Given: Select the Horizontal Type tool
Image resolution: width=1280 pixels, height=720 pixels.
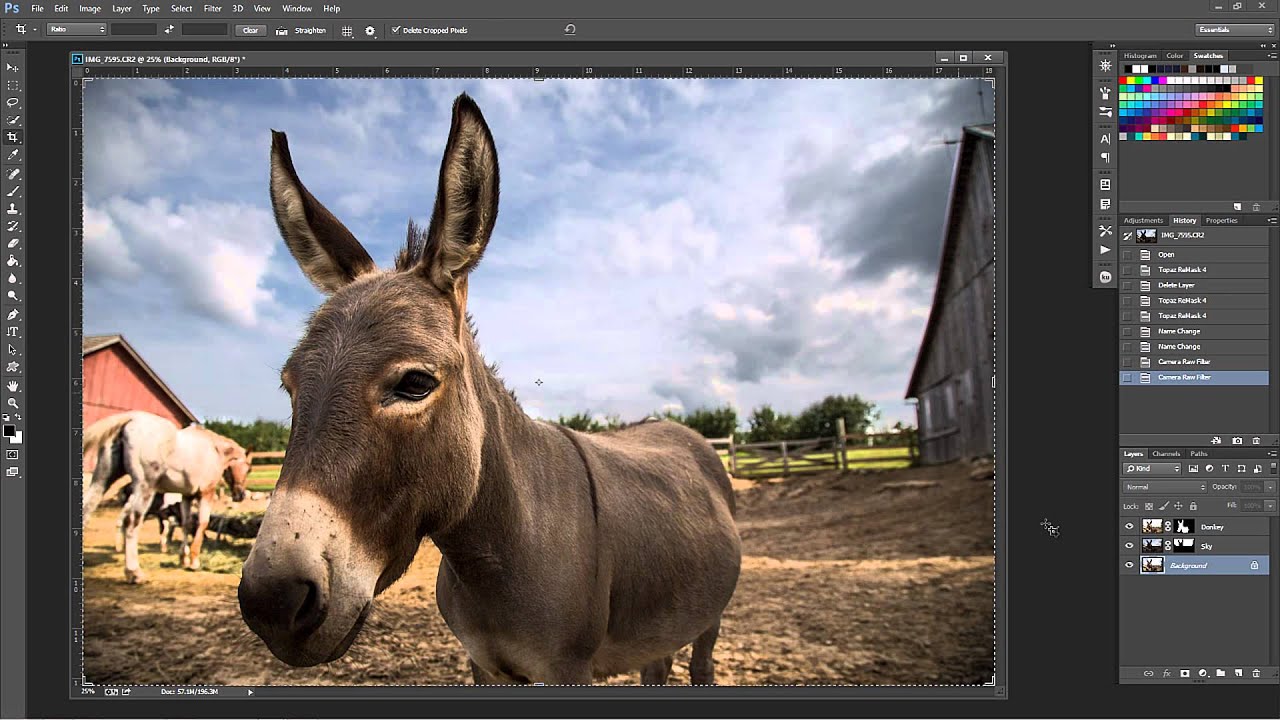Looking at the screenshot, I should (x=13, y=332).
